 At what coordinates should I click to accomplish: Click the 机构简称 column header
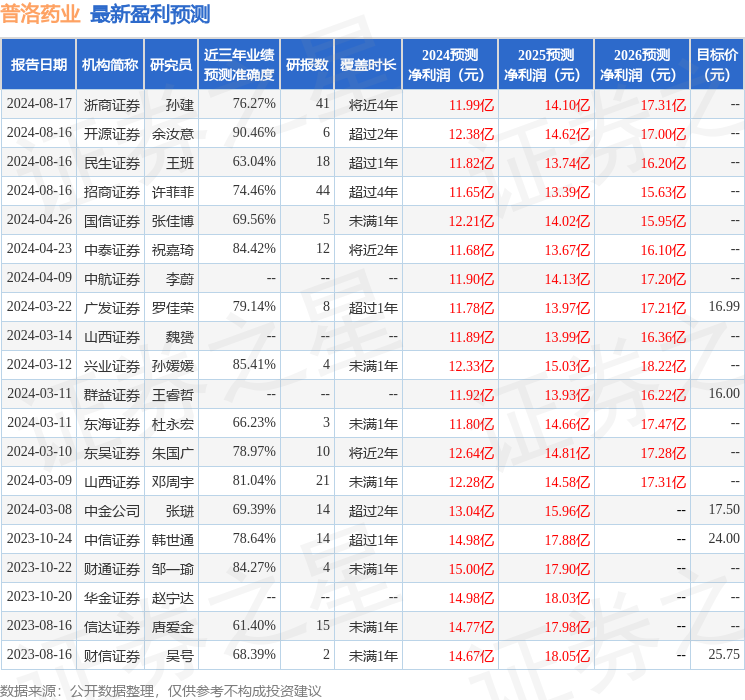click(110, 64)
